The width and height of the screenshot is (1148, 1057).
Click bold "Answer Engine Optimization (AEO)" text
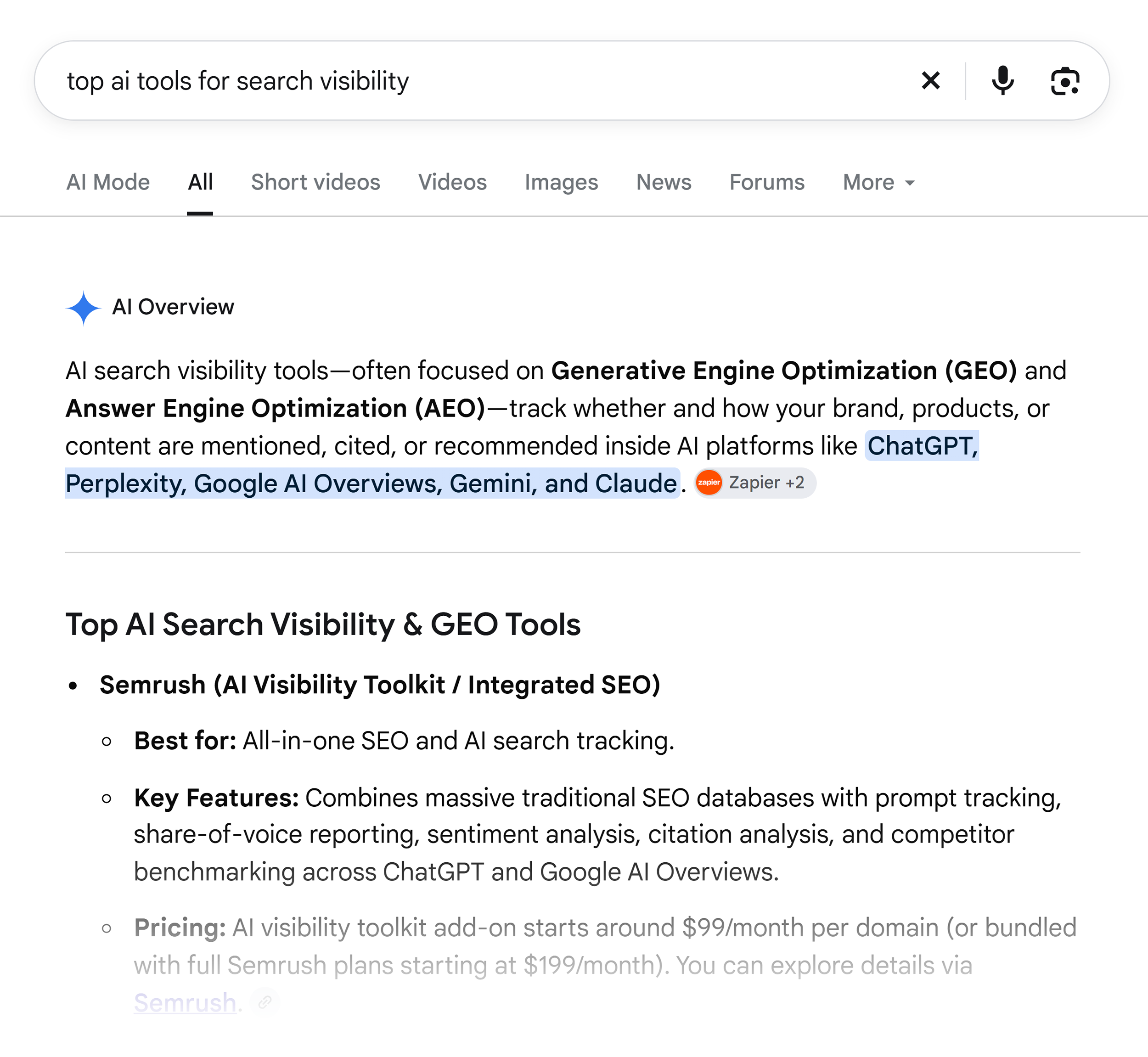click(x=275, y=408)
